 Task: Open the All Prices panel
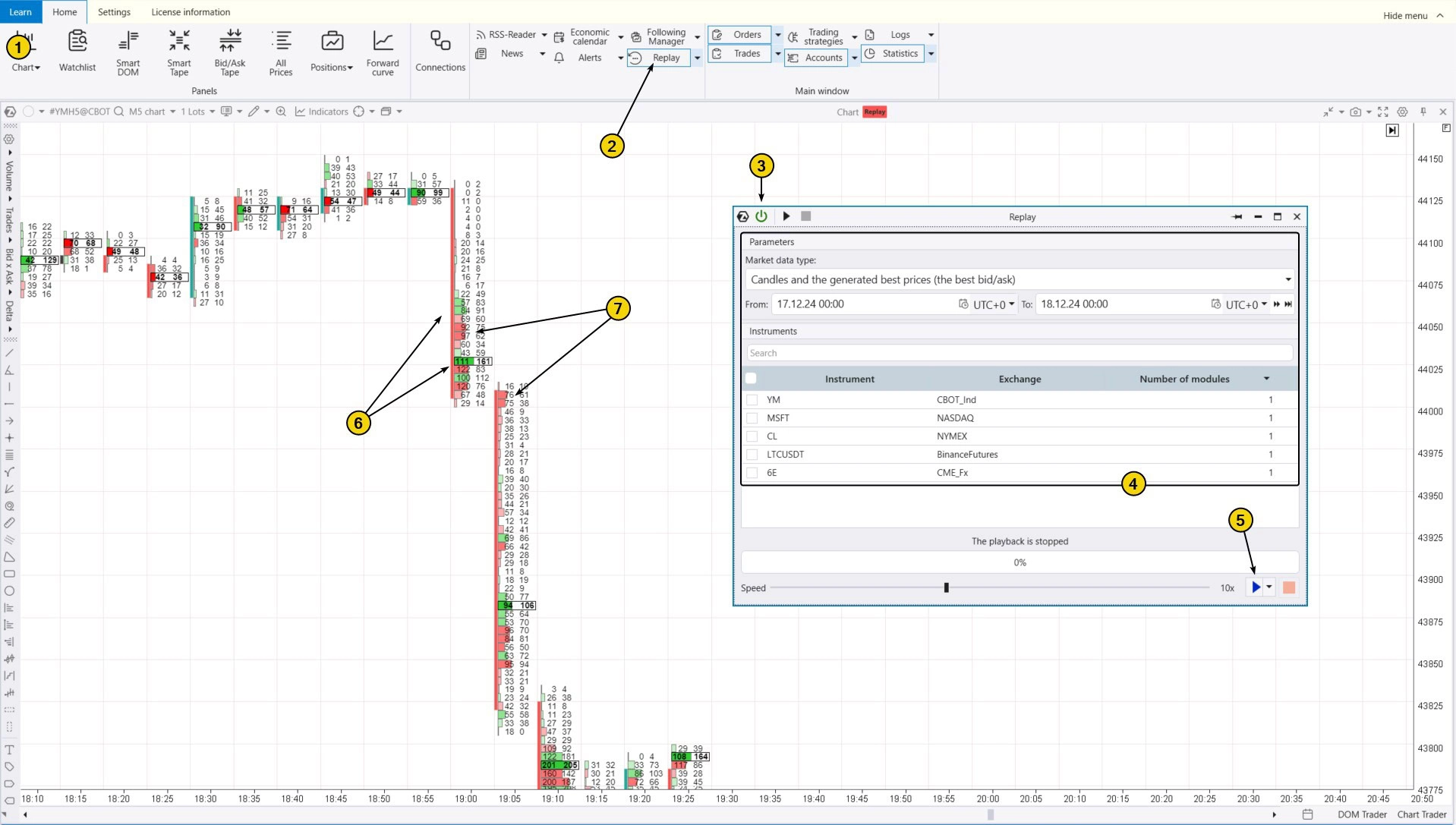pos(281,53)
